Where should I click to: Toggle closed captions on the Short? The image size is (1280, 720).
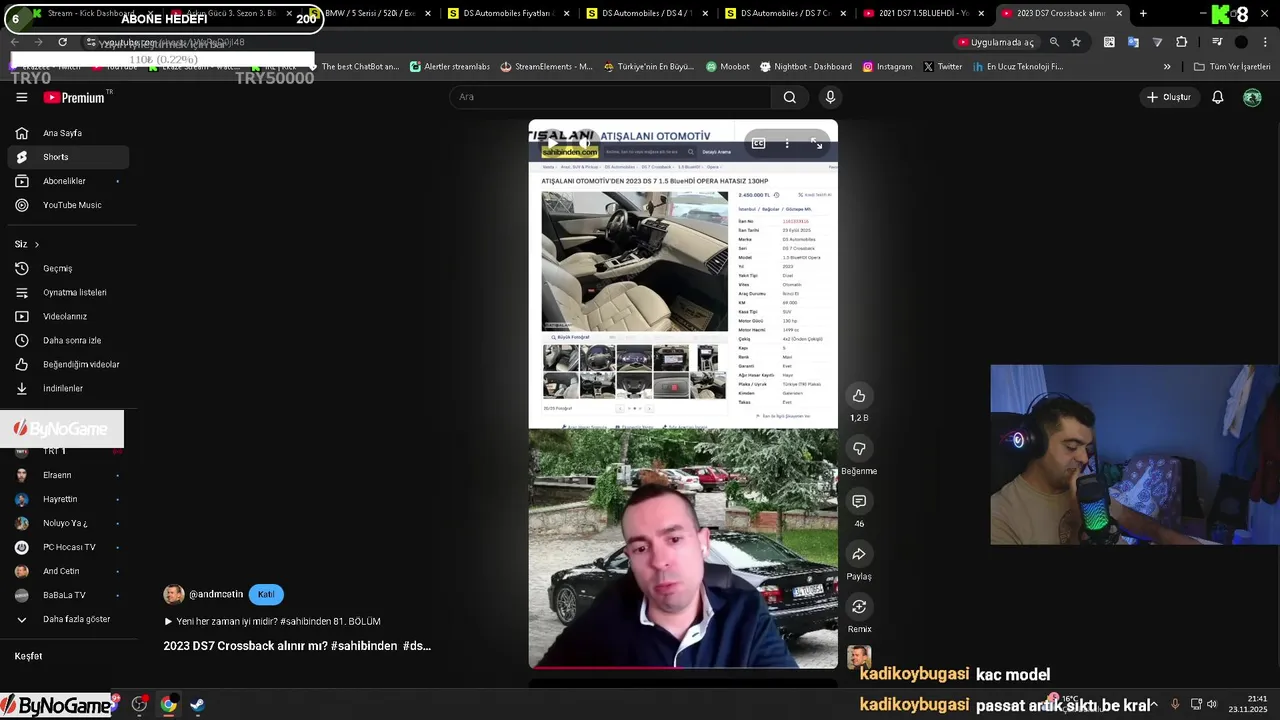pos(758,144)
